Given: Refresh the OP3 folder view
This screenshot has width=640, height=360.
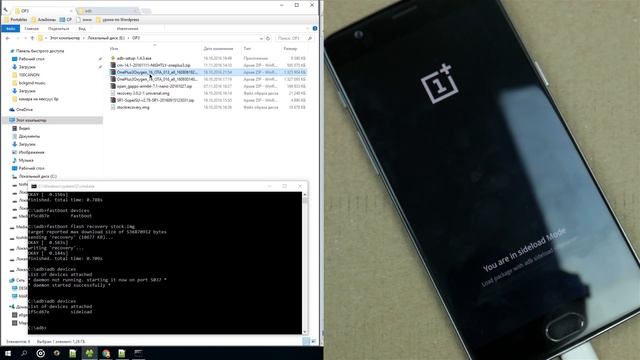Looking at the screenshot, I should (268, 38).
